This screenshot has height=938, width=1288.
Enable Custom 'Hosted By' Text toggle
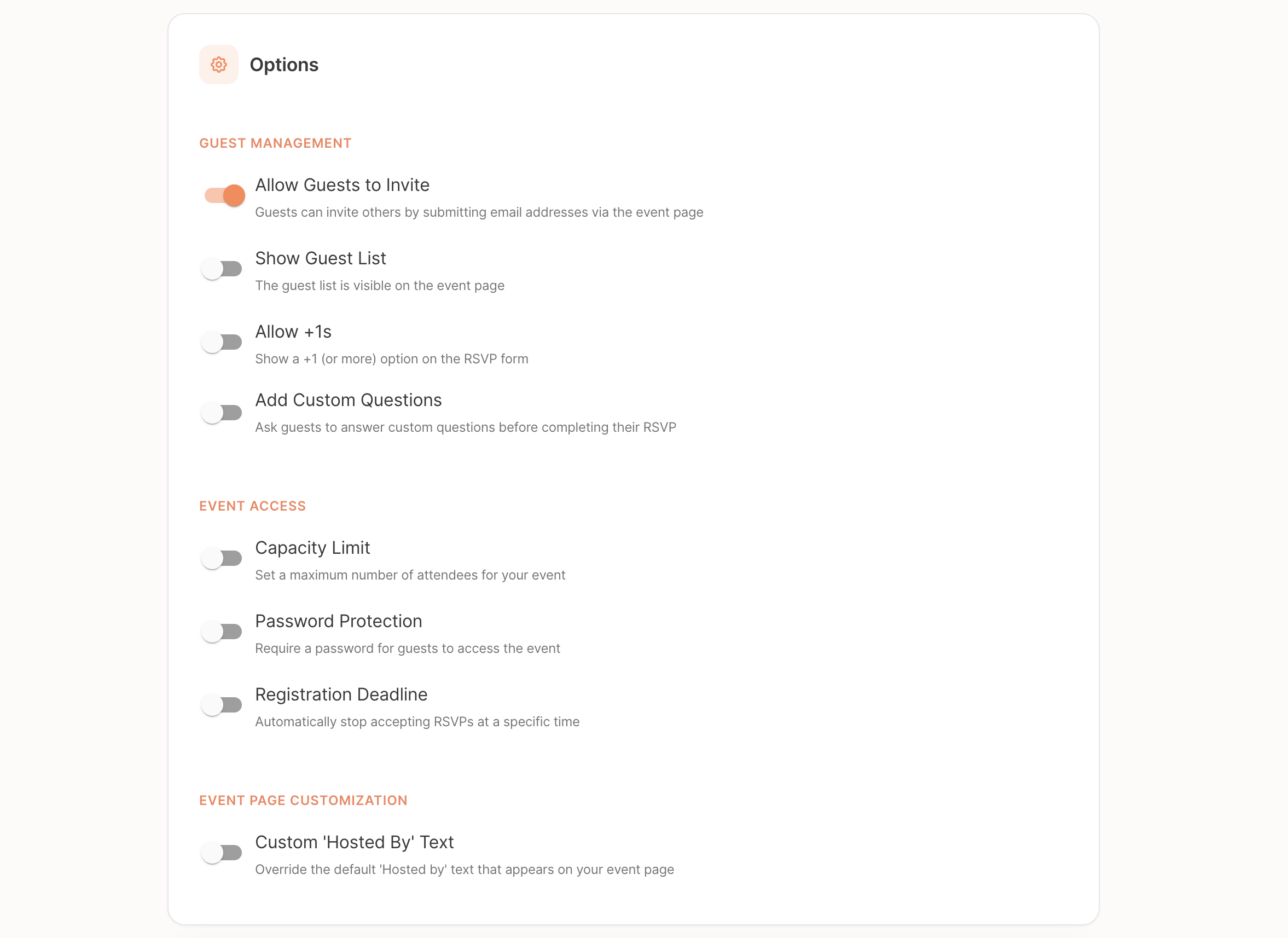(222, 853)
